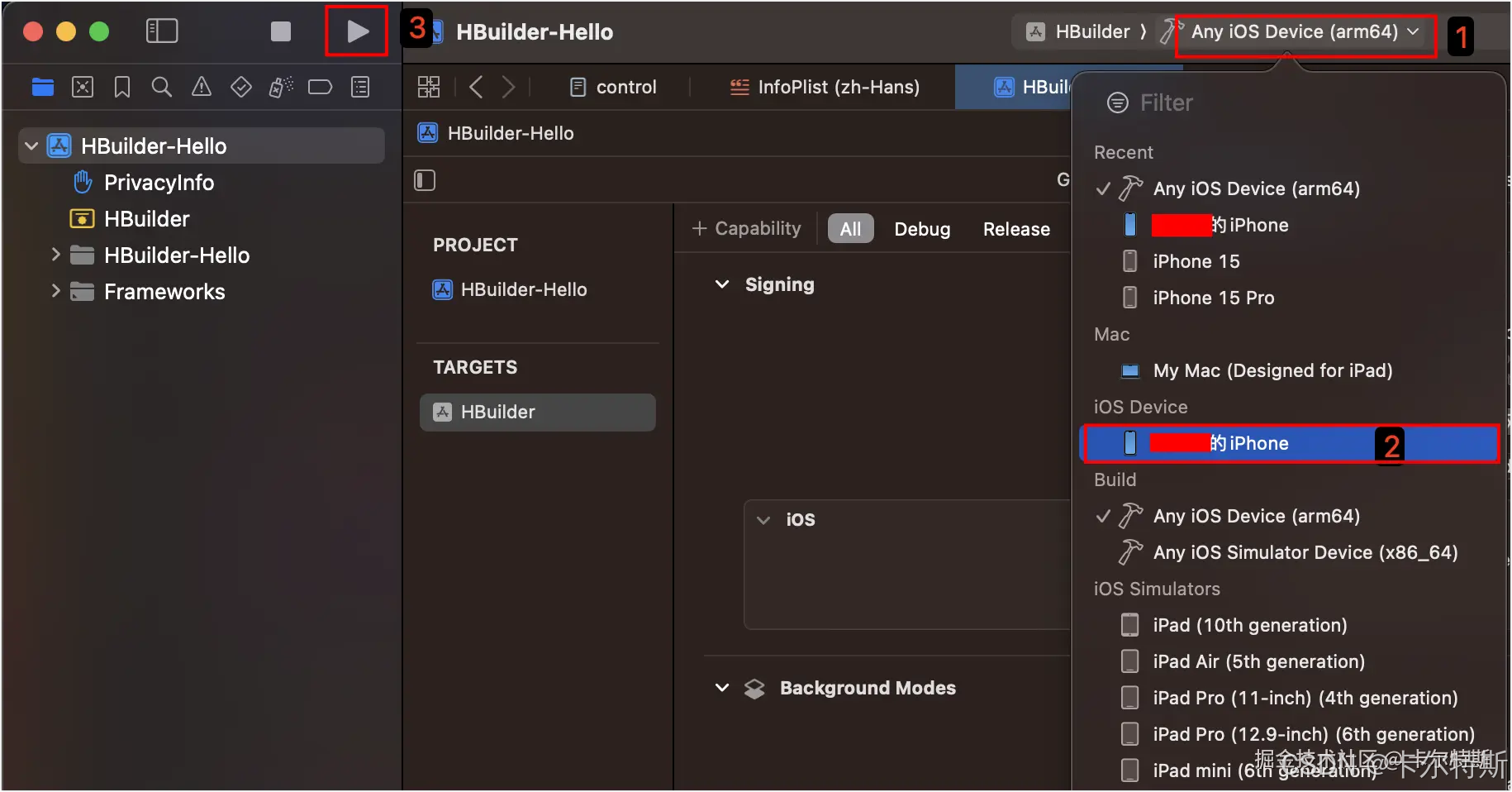
Task: Open the Breakpoint navigator icon
Action: (320, 87)
